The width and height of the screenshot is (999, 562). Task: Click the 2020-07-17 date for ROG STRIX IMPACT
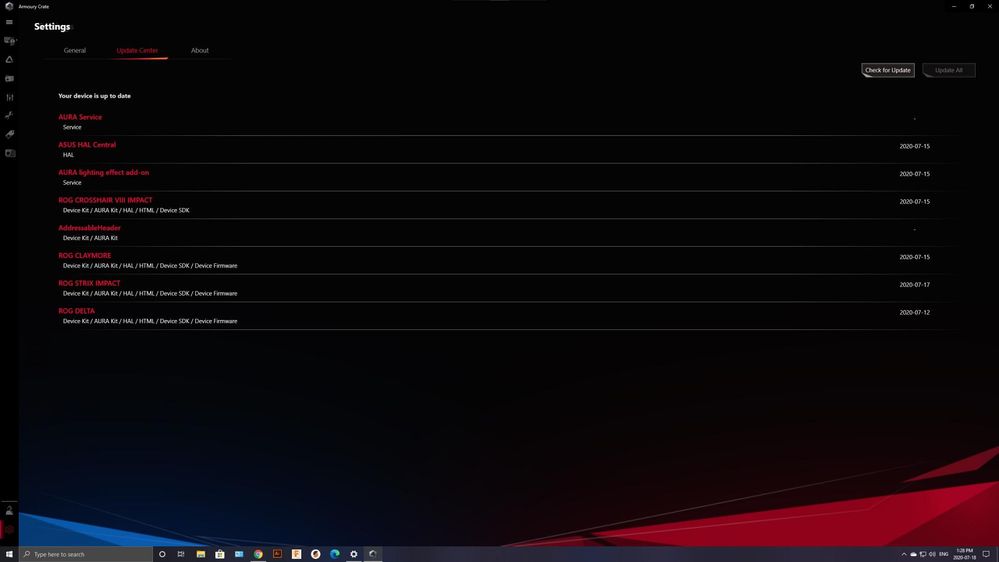[914, 285]
